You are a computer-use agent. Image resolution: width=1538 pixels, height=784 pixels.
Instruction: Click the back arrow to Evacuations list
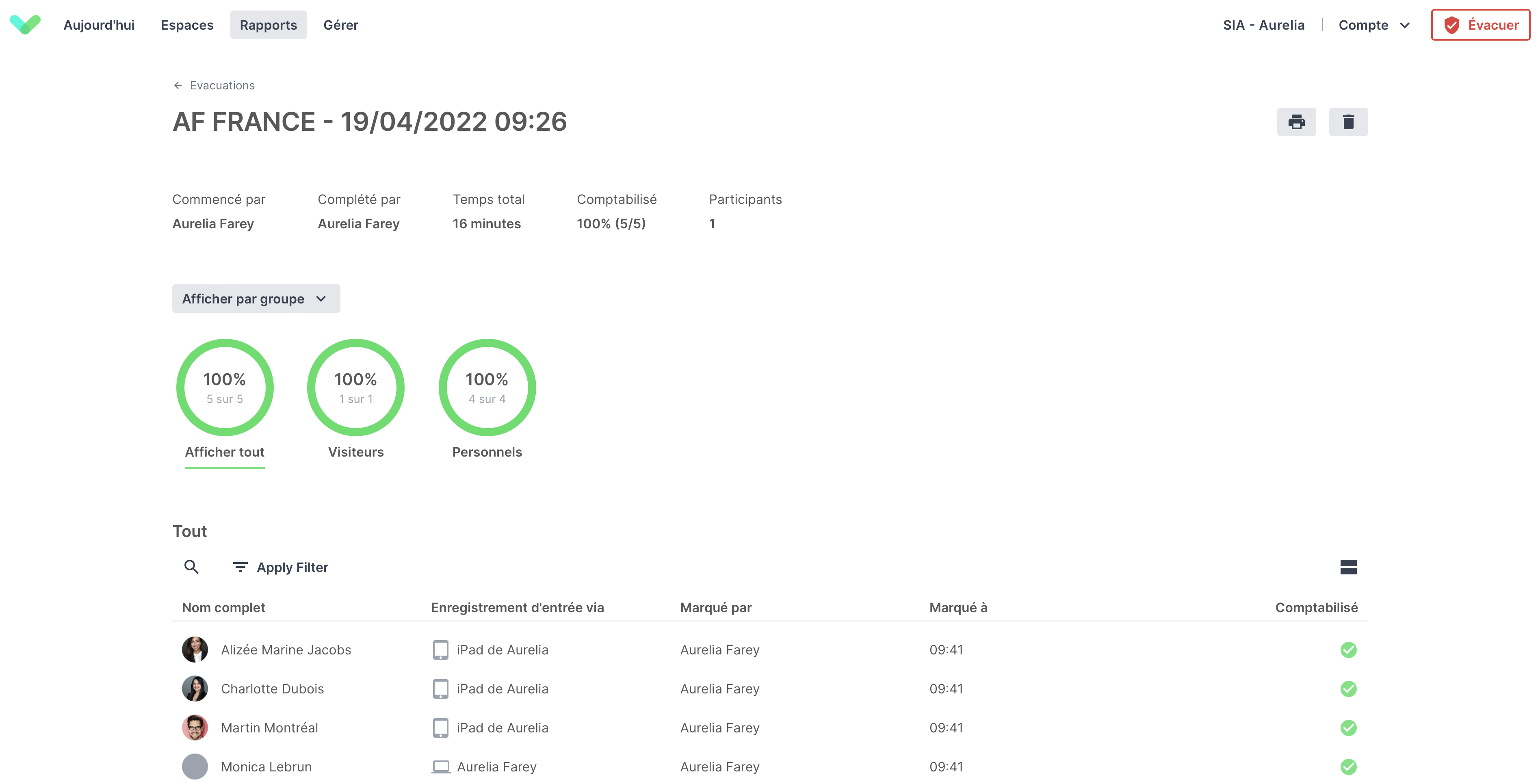[178, 85]
